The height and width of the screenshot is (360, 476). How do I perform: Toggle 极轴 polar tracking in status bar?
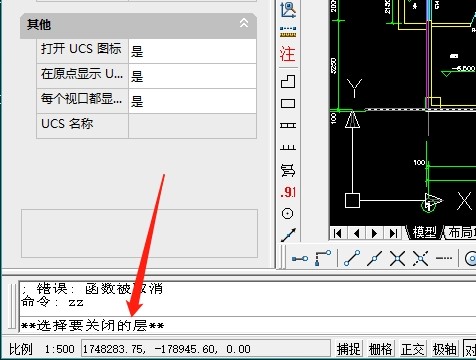click(444, 349)
